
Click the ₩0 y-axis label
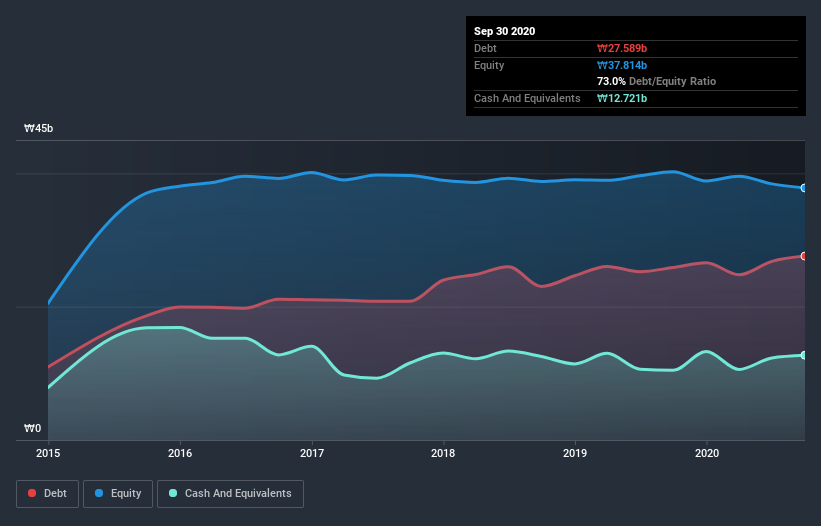click(32, 428)
